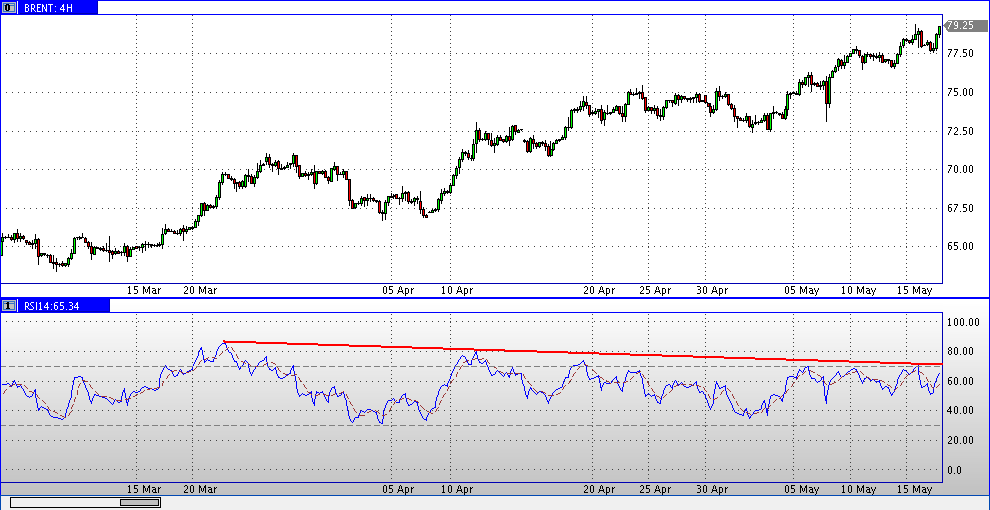Click the 15 Mar date under the price chart
This screenshot has height=510, width=990.
tap(144, 290)
